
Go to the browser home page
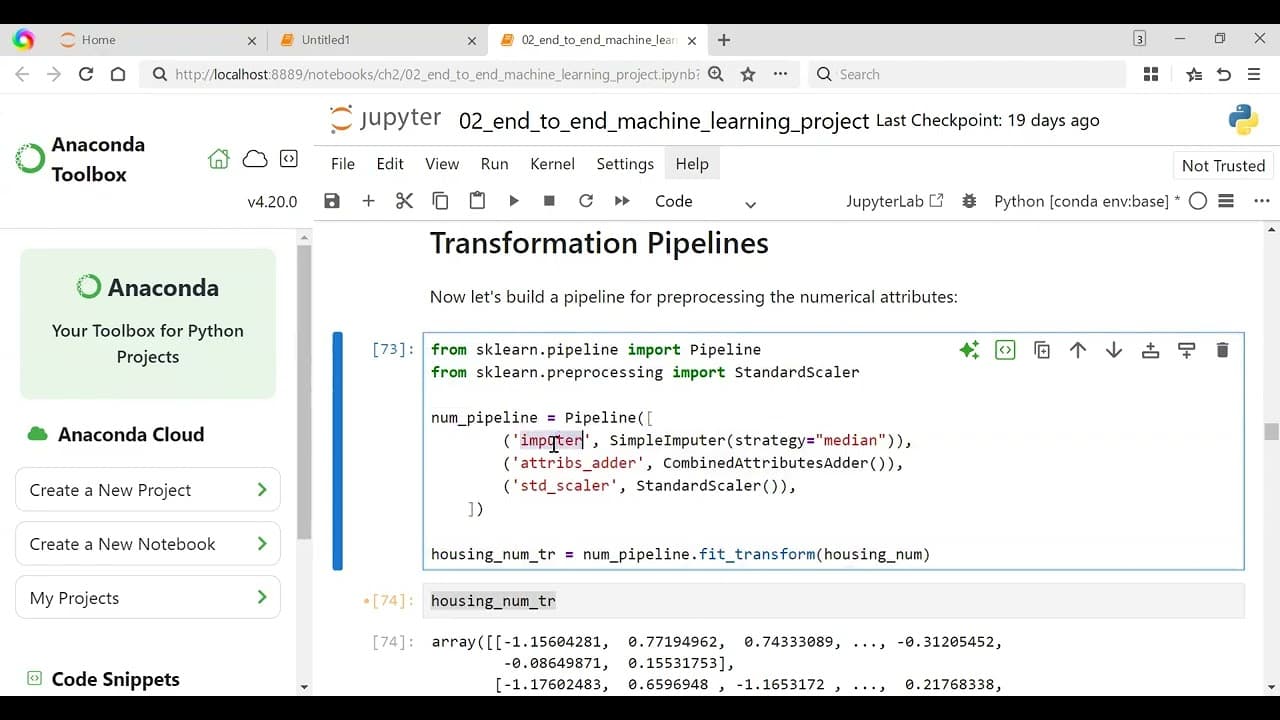(118, 74)
